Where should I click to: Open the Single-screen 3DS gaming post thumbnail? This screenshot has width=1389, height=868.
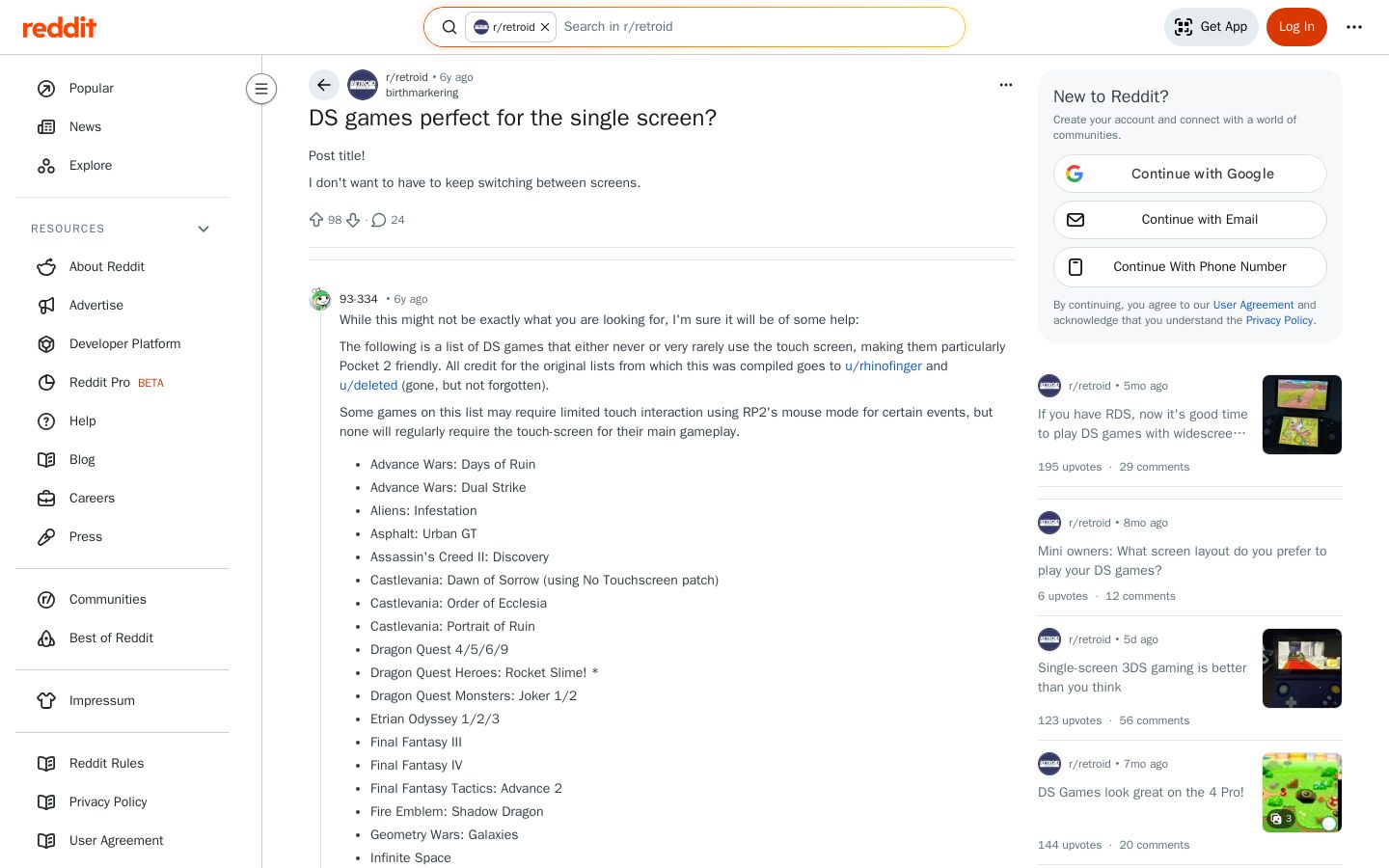click(1302, 668)
